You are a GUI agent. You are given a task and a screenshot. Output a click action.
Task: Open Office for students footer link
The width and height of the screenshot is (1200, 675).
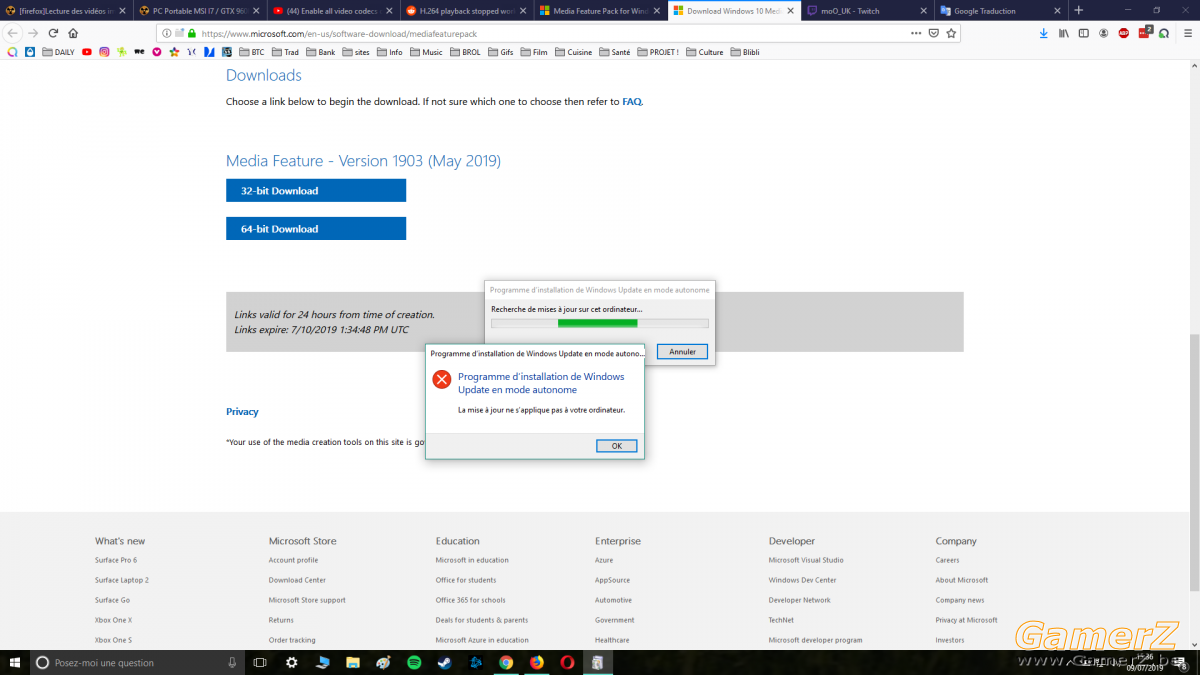[466, 580]
